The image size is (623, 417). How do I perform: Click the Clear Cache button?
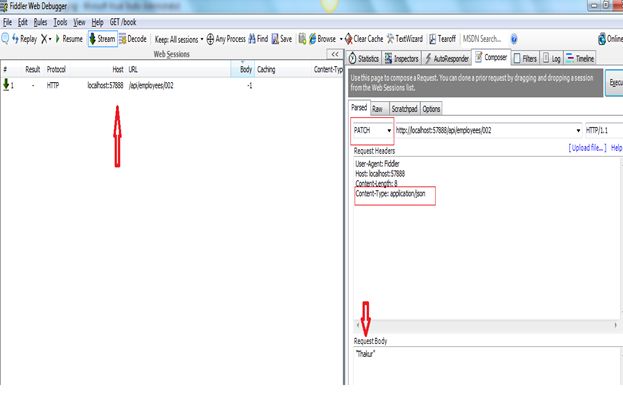(364, 39)
